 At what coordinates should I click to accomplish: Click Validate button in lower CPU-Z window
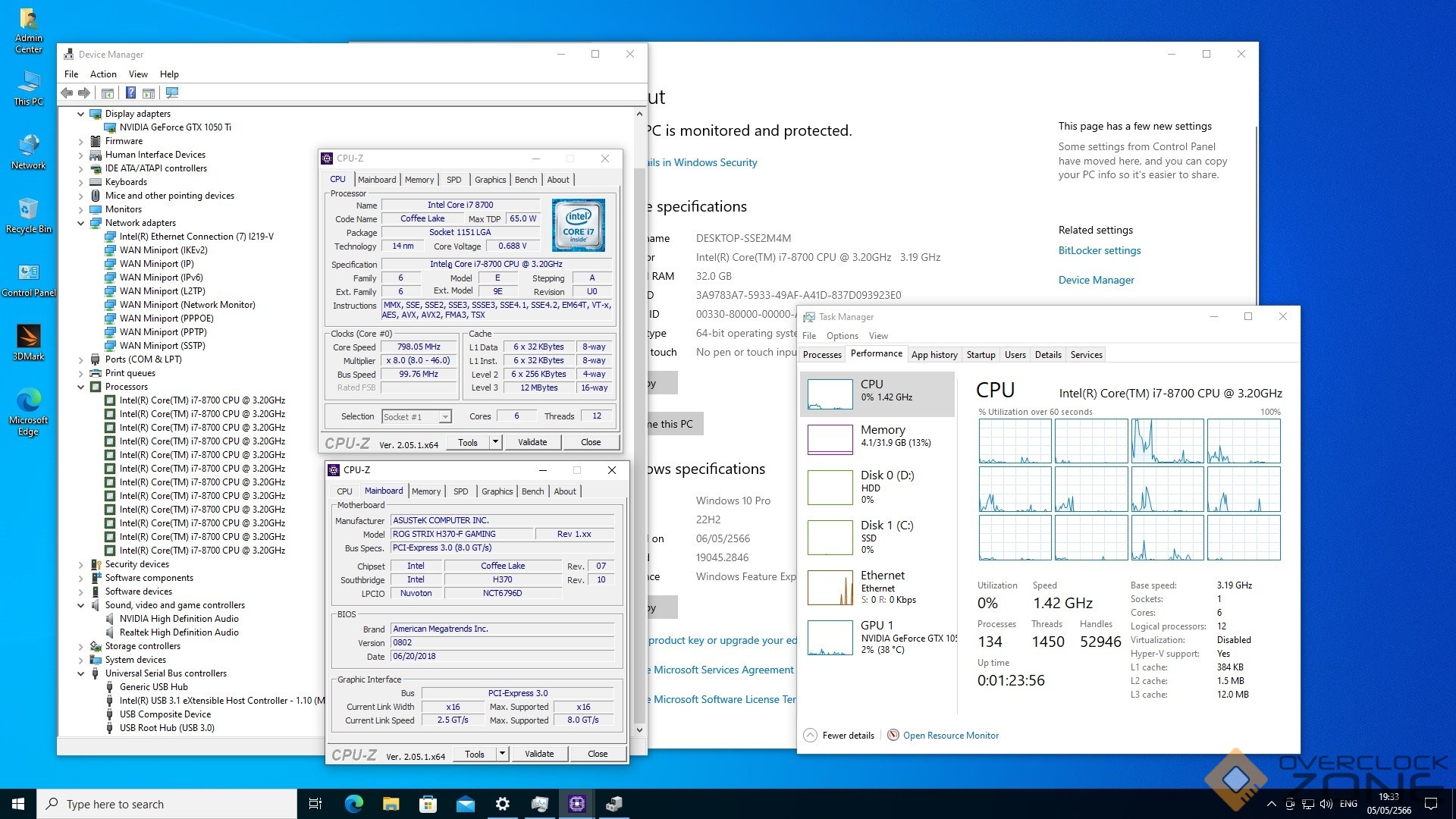pos(539,754)
